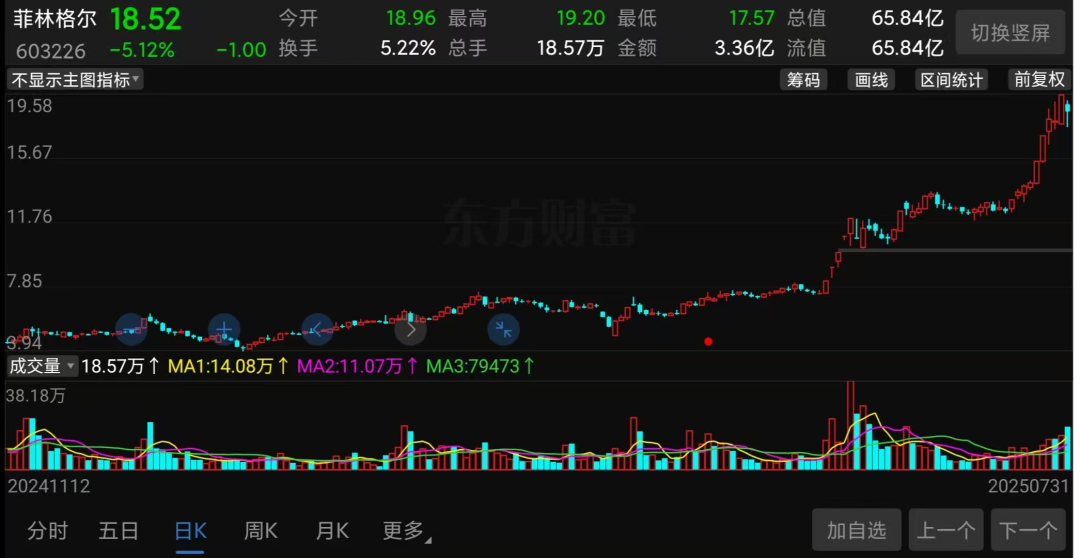Toggle the 前复权 price adjustment option
The height and width of the screenshot is (558, 1080).
coord(1039,80)
